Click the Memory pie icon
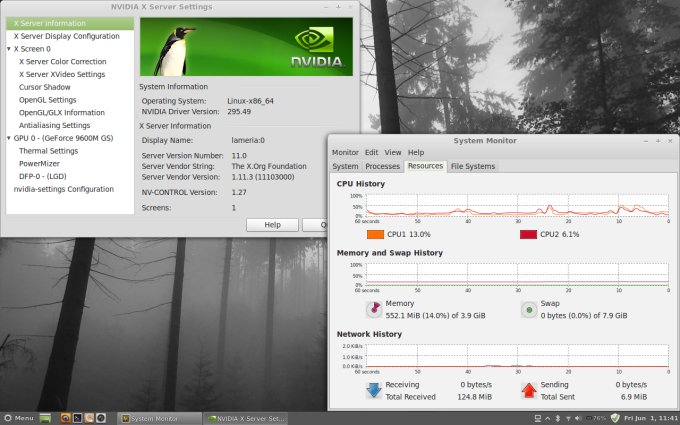 click(373, 309)
